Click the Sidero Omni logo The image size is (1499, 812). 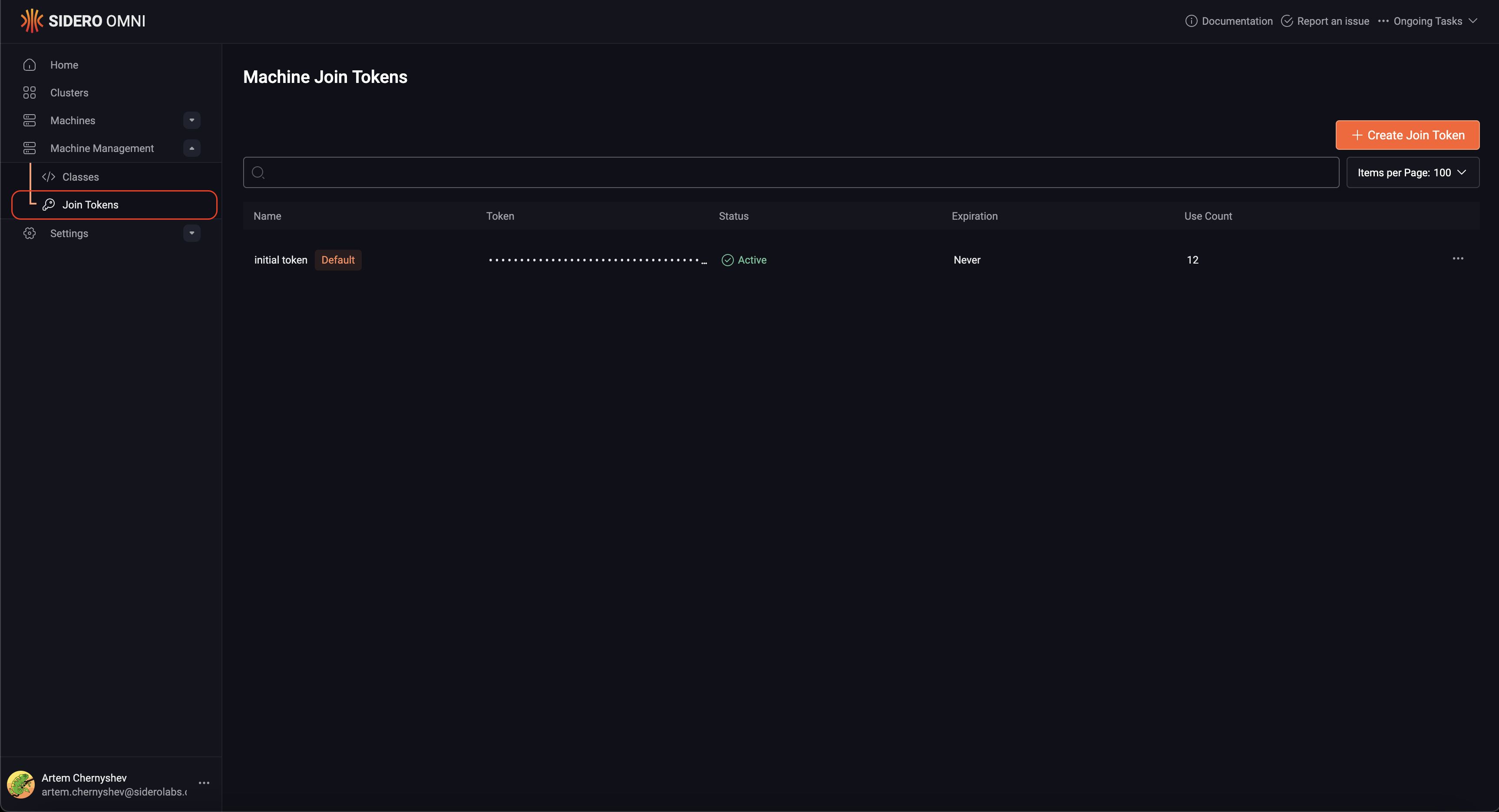[x=83, y=21]
